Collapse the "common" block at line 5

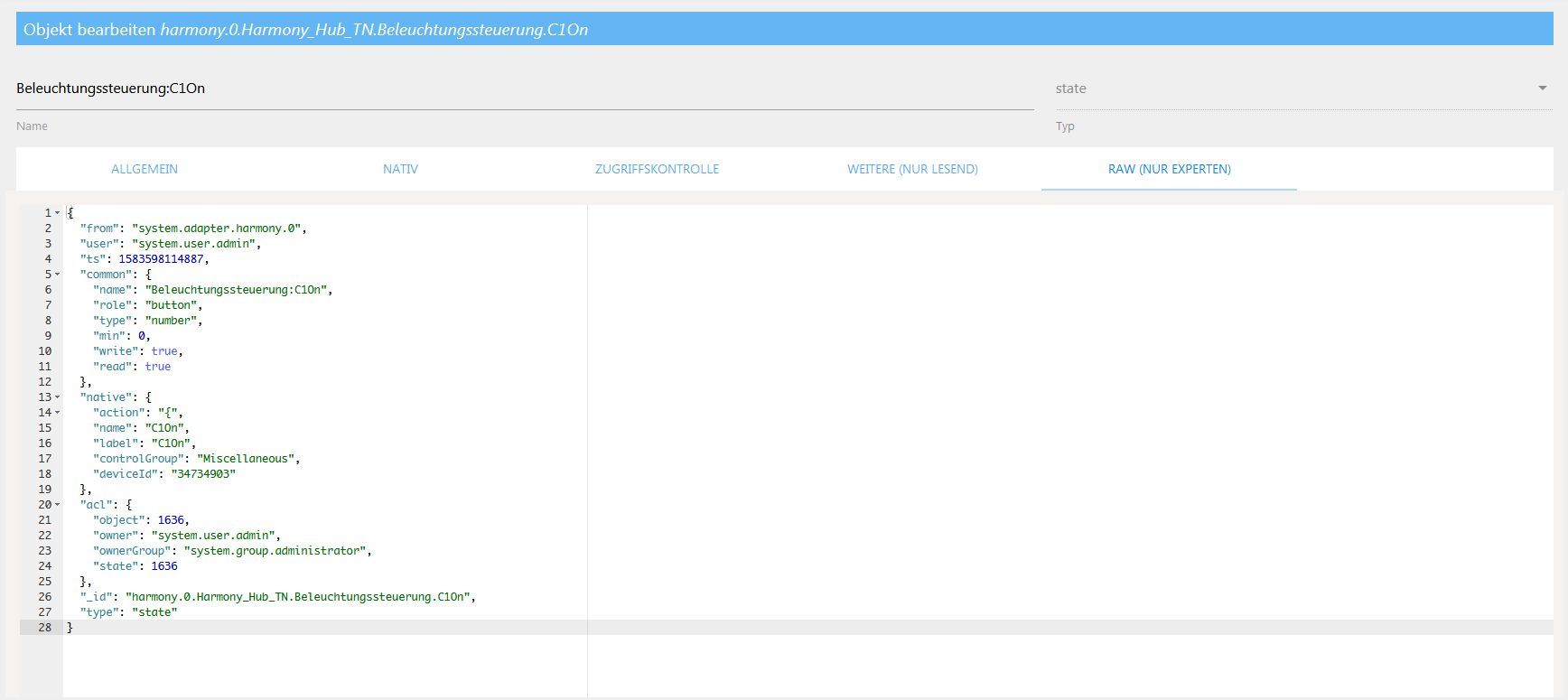coord(58,275)
